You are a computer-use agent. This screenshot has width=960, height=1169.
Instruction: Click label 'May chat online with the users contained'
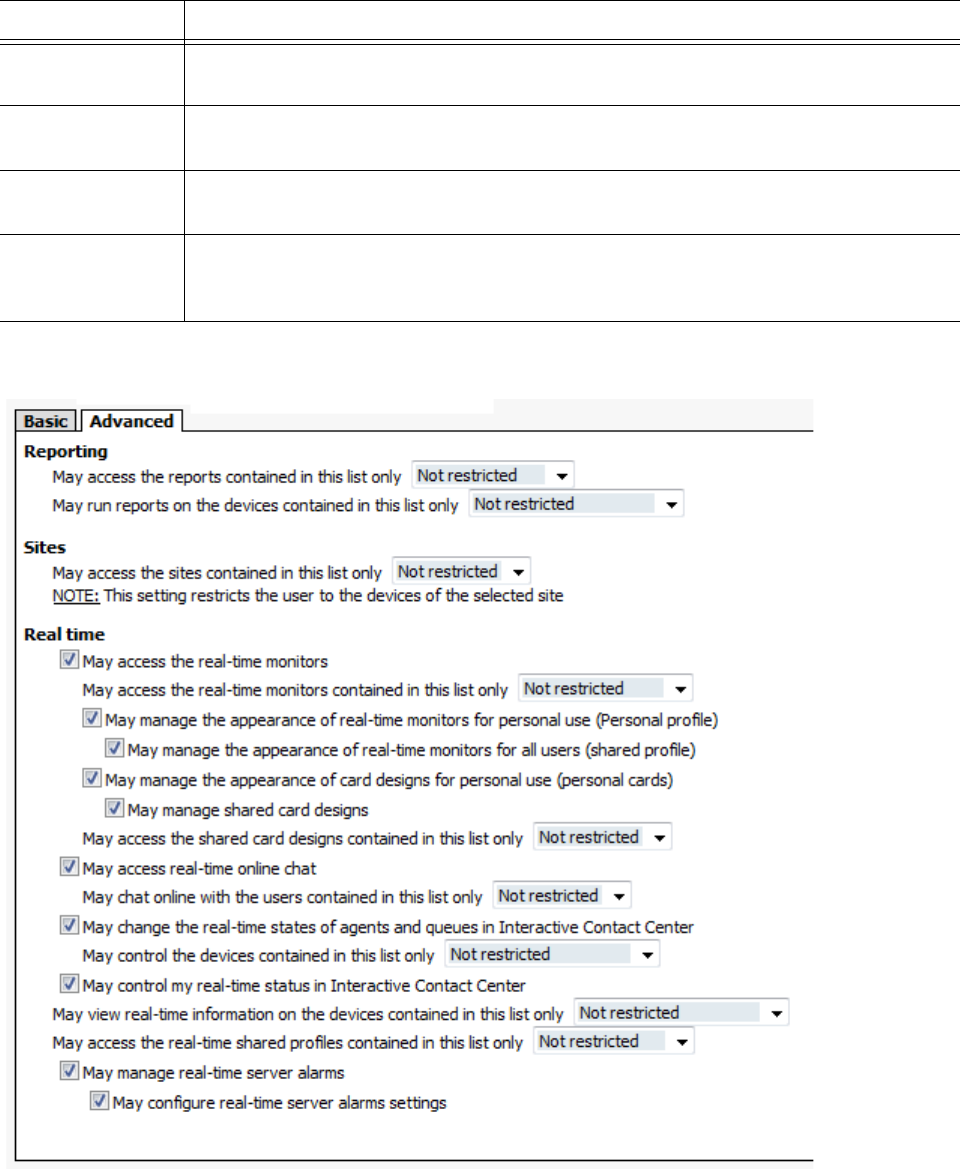[x=282, y=898]
